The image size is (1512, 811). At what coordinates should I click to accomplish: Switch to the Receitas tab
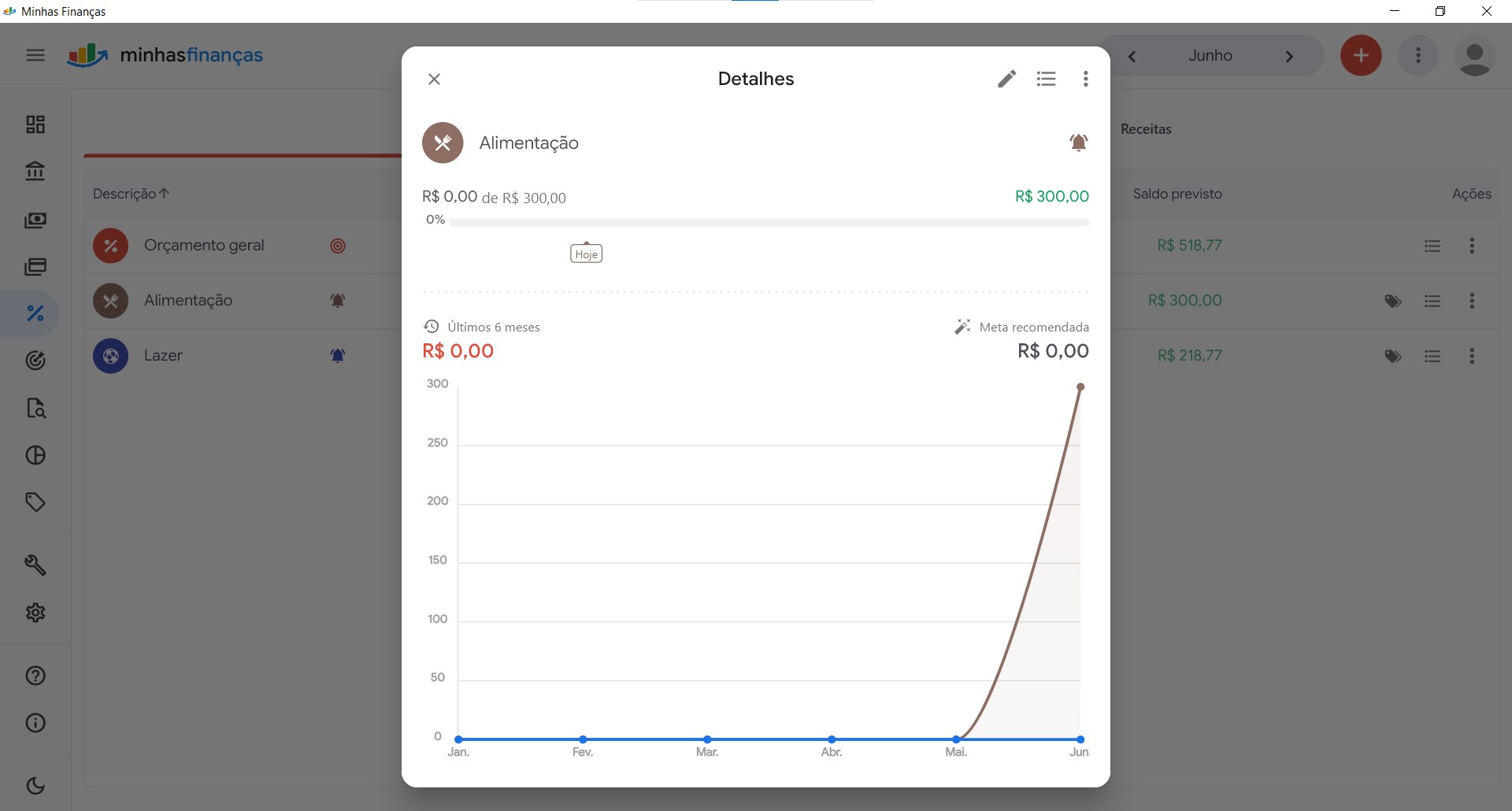pyautogui.click(x=1146, y=129)
